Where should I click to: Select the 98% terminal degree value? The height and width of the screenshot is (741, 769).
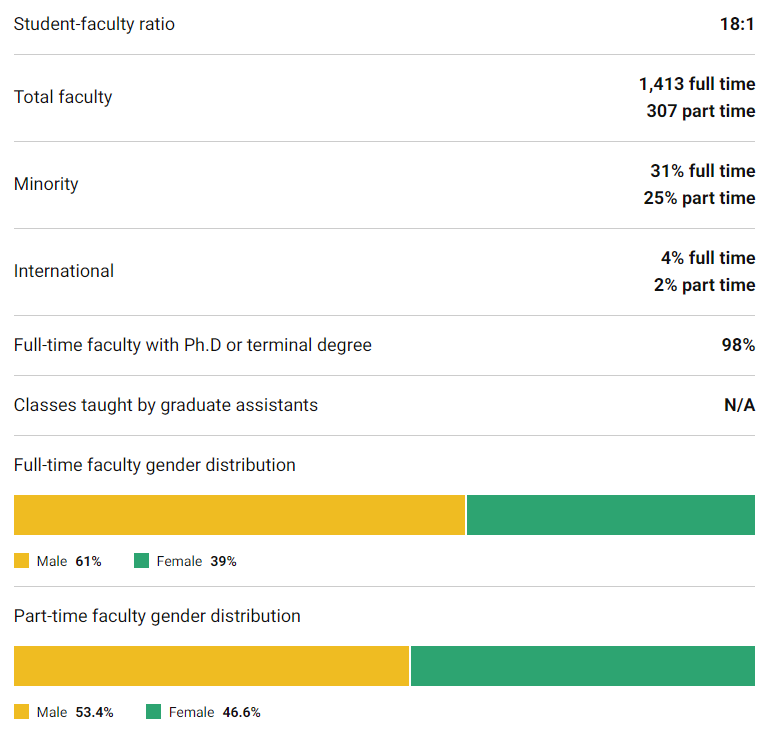click(738, 345)
